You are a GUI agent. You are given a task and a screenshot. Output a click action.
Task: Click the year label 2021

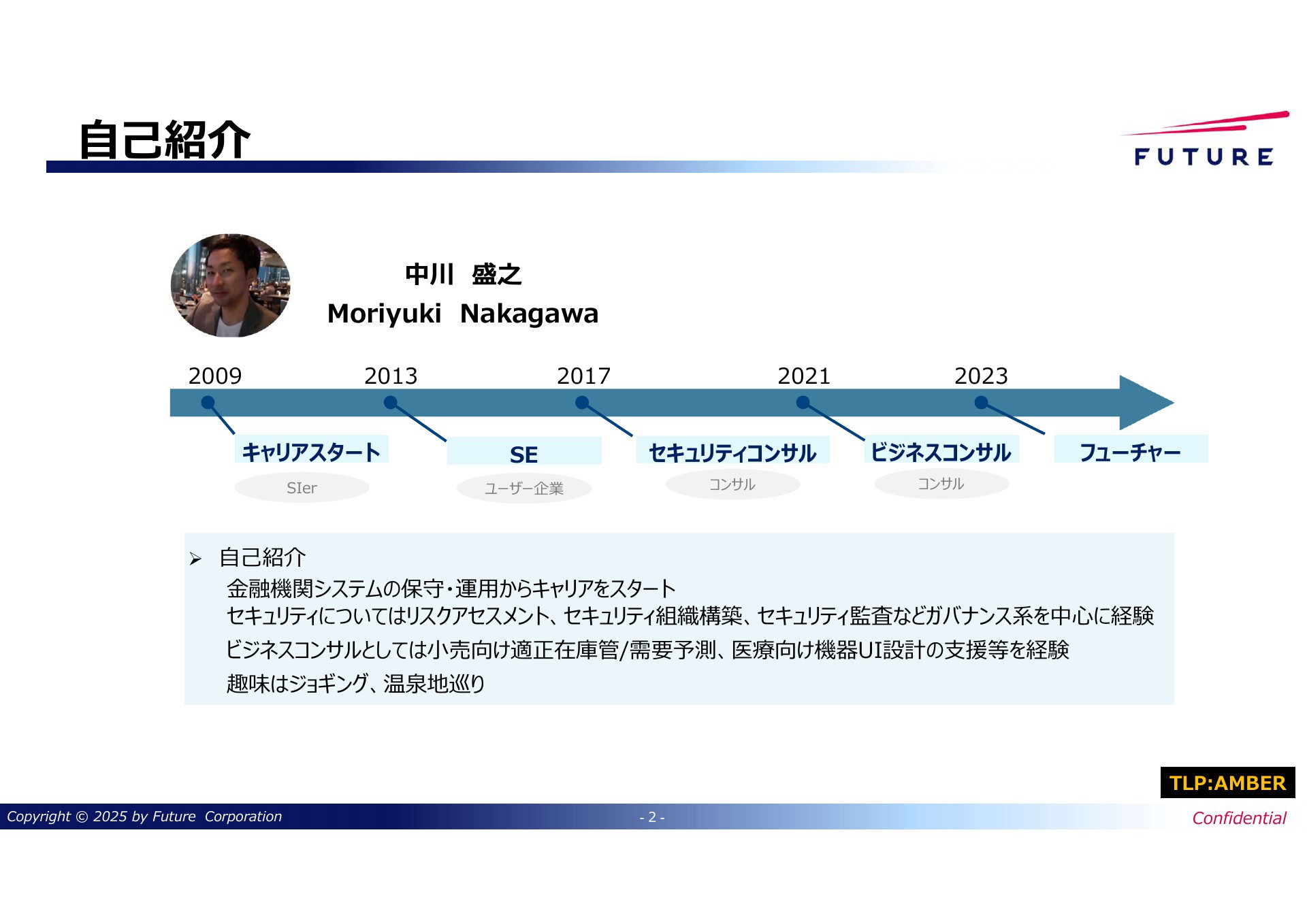click(804, 376)
